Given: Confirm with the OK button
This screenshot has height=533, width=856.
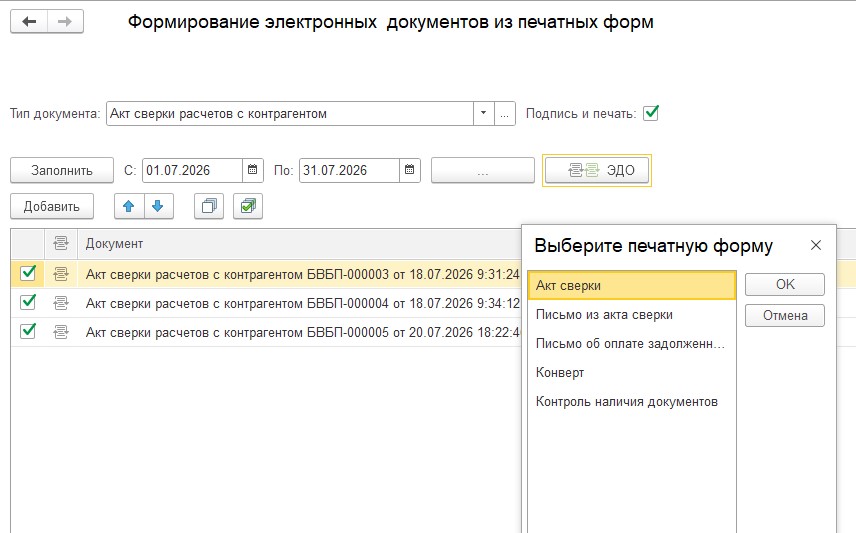Looking at the screenshot, I should tap(785, 285).
